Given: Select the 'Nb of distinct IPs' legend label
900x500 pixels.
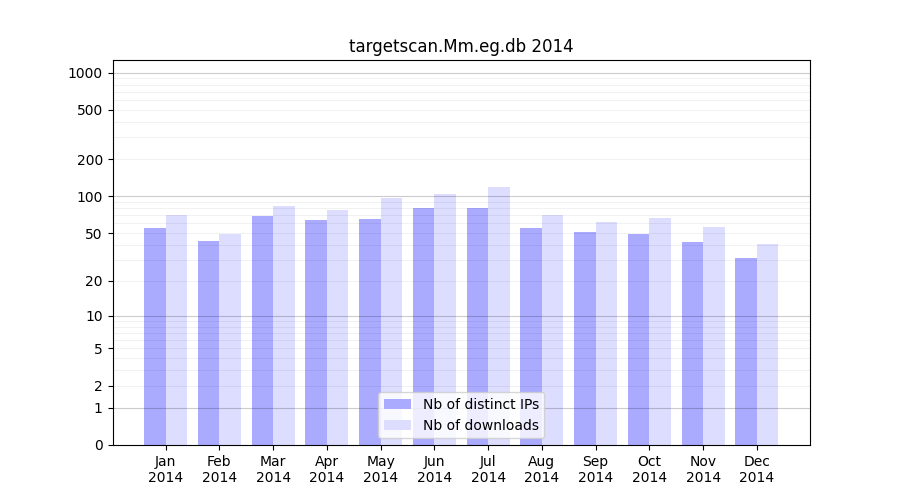Looking at the screenshot, I should [480, 404].
